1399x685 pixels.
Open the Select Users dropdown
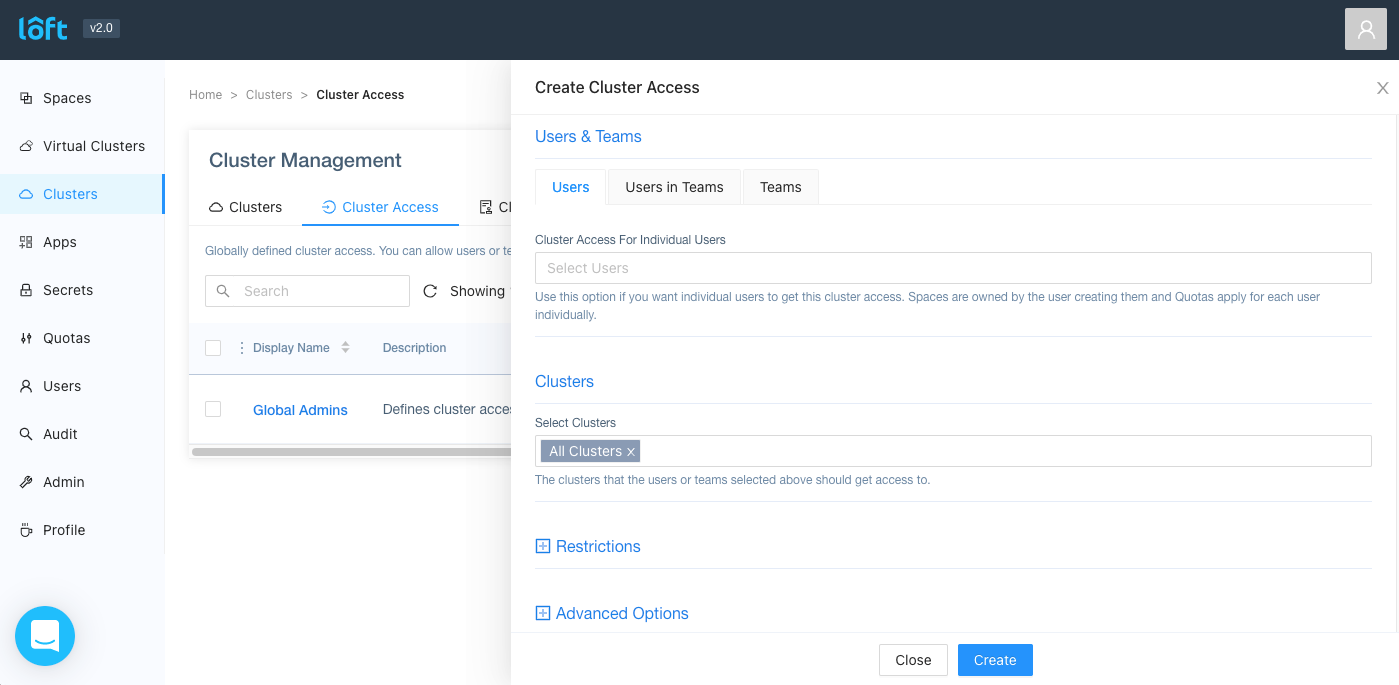[x=952, y=268]
